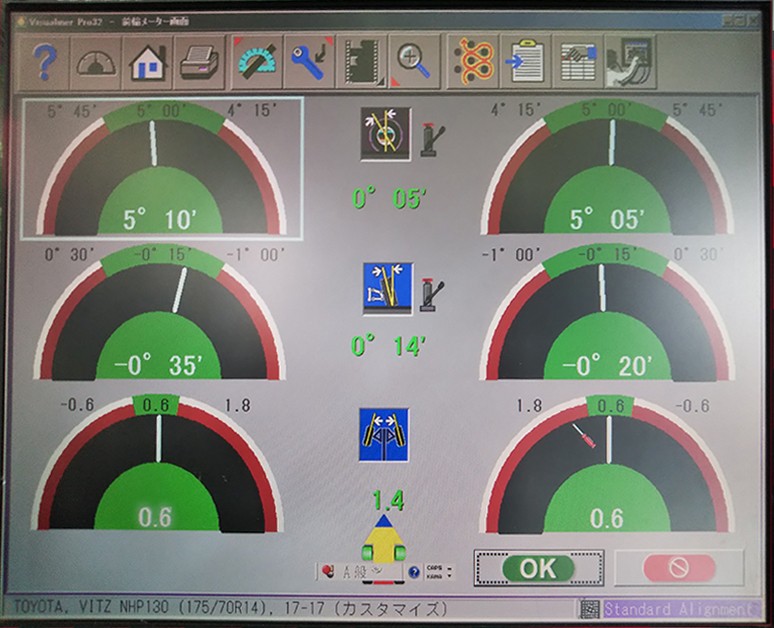The height and width of the screenshot is (628, 774).
Task: Click the jack icon beside caster
Action: point(432,137)
